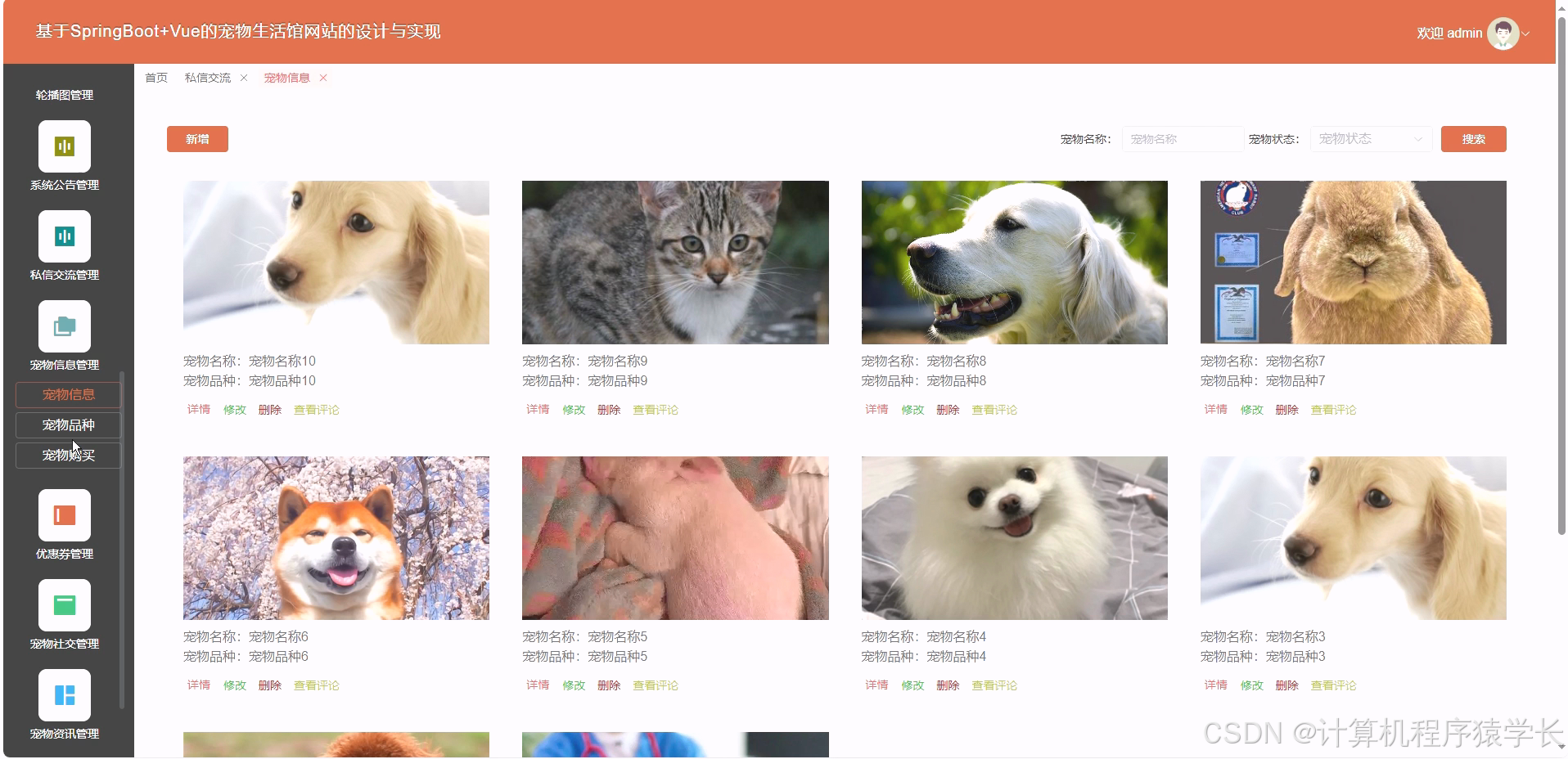This screenshot has height=759, width=1568.
Task: Click the sidebar menu scrollbar
Action: point(122,540)
